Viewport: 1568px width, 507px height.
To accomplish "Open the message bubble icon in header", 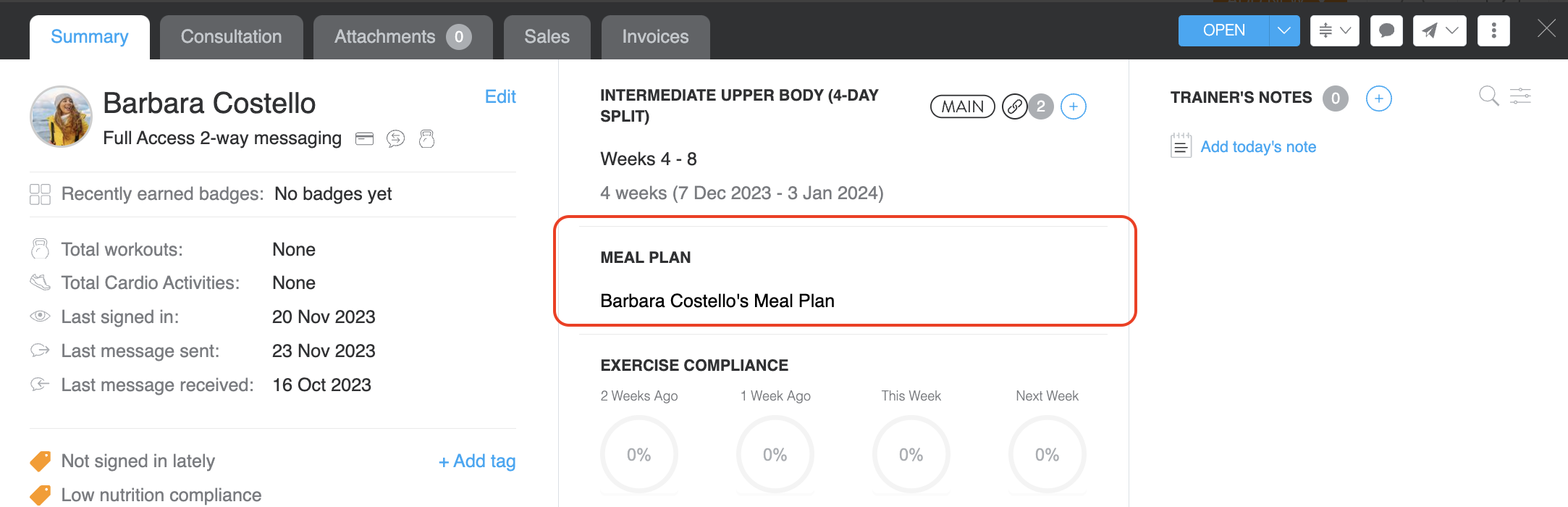I will coord(1386,31).
